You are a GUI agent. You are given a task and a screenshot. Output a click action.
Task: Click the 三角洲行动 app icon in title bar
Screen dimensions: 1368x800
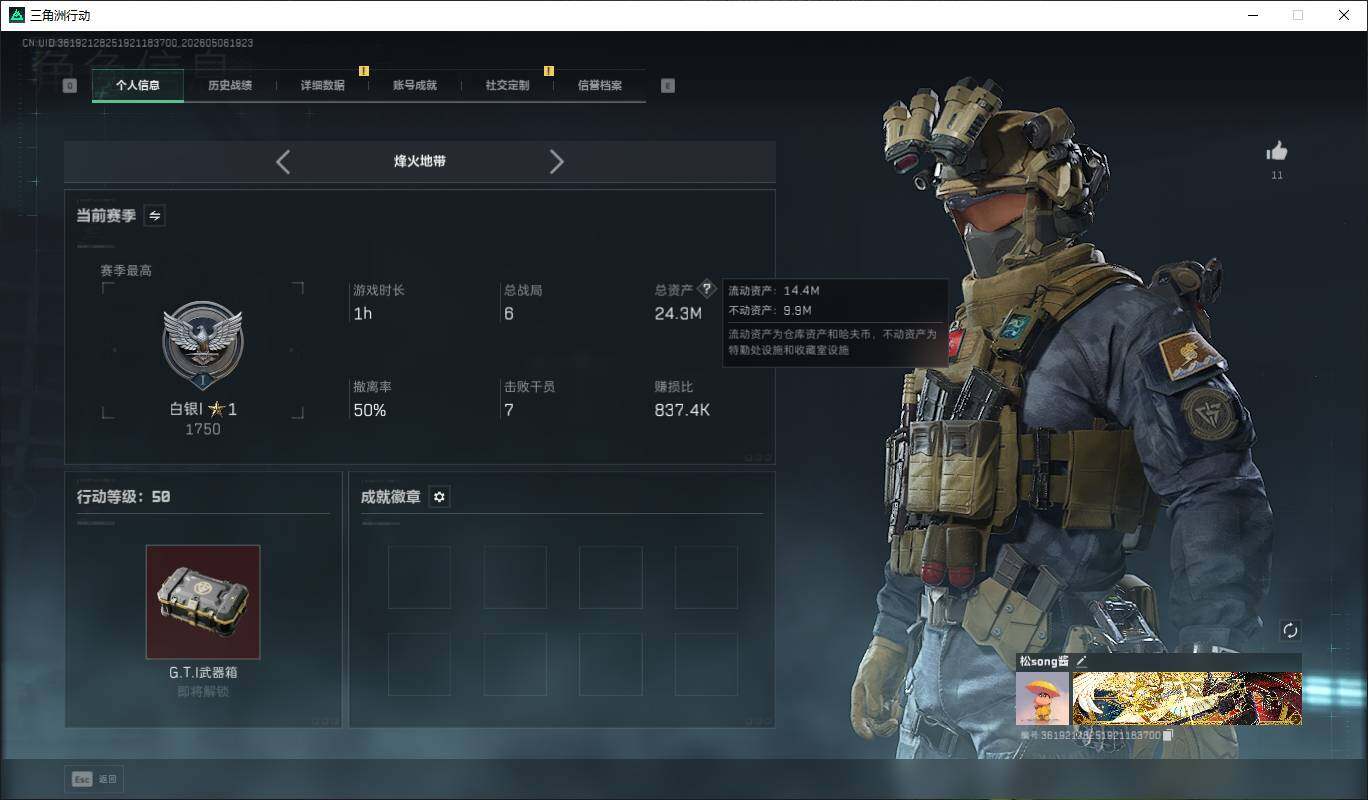(16, 15)
